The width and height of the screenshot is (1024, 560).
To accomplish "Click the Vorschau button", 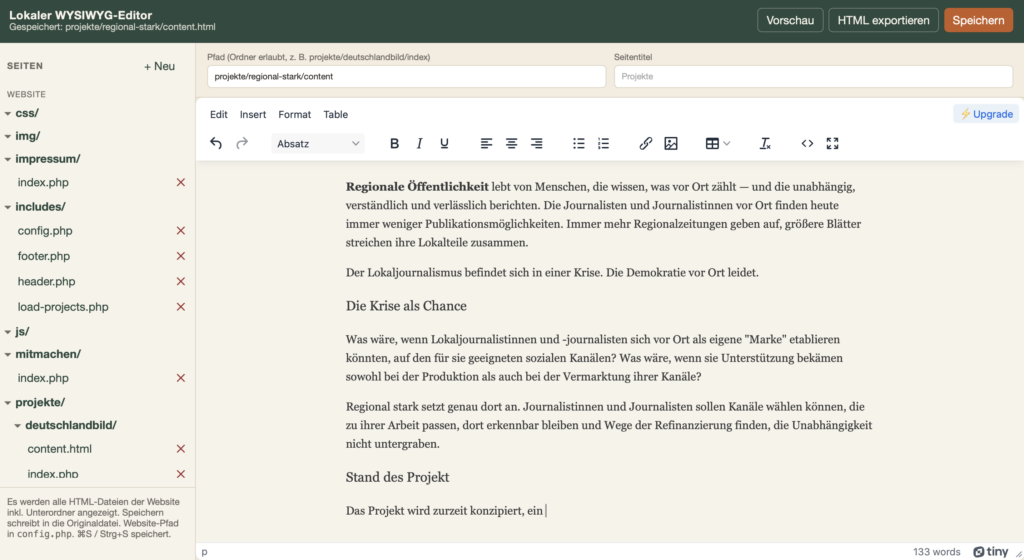I will tap(790, 20).
